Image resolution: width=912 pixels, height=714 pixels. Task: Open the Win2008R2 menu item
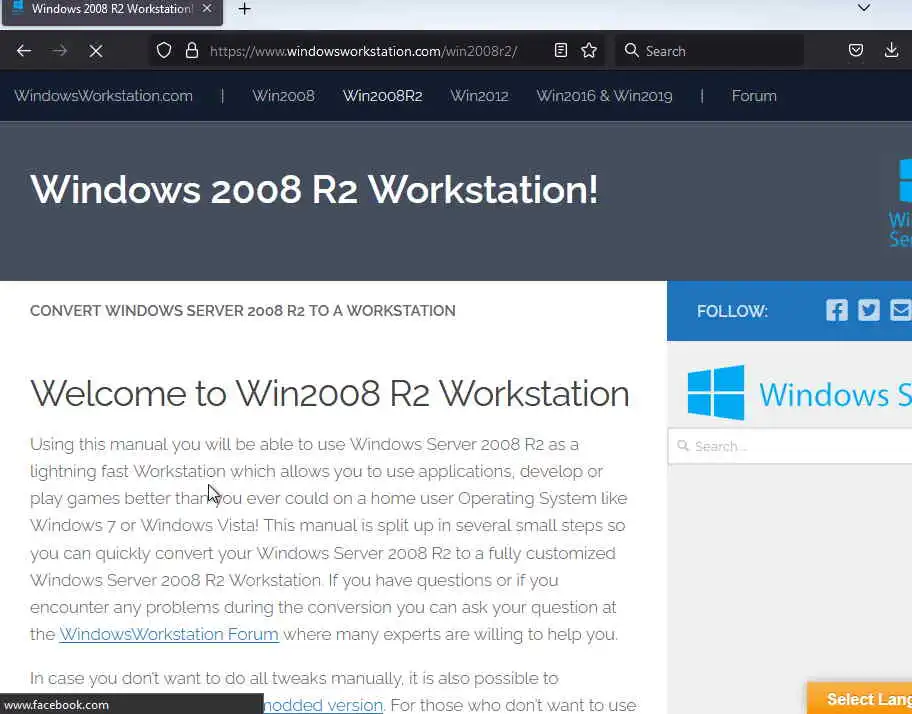(382, 96)
